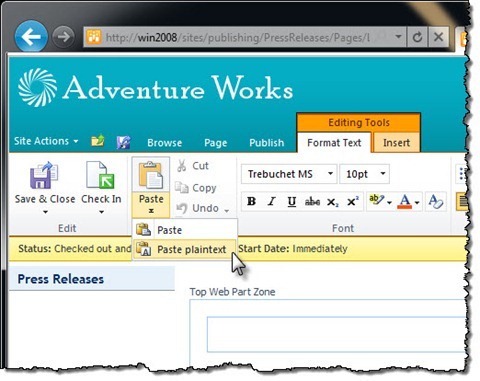
Task: Click the Check In document icon
Action: pos(100,175)
